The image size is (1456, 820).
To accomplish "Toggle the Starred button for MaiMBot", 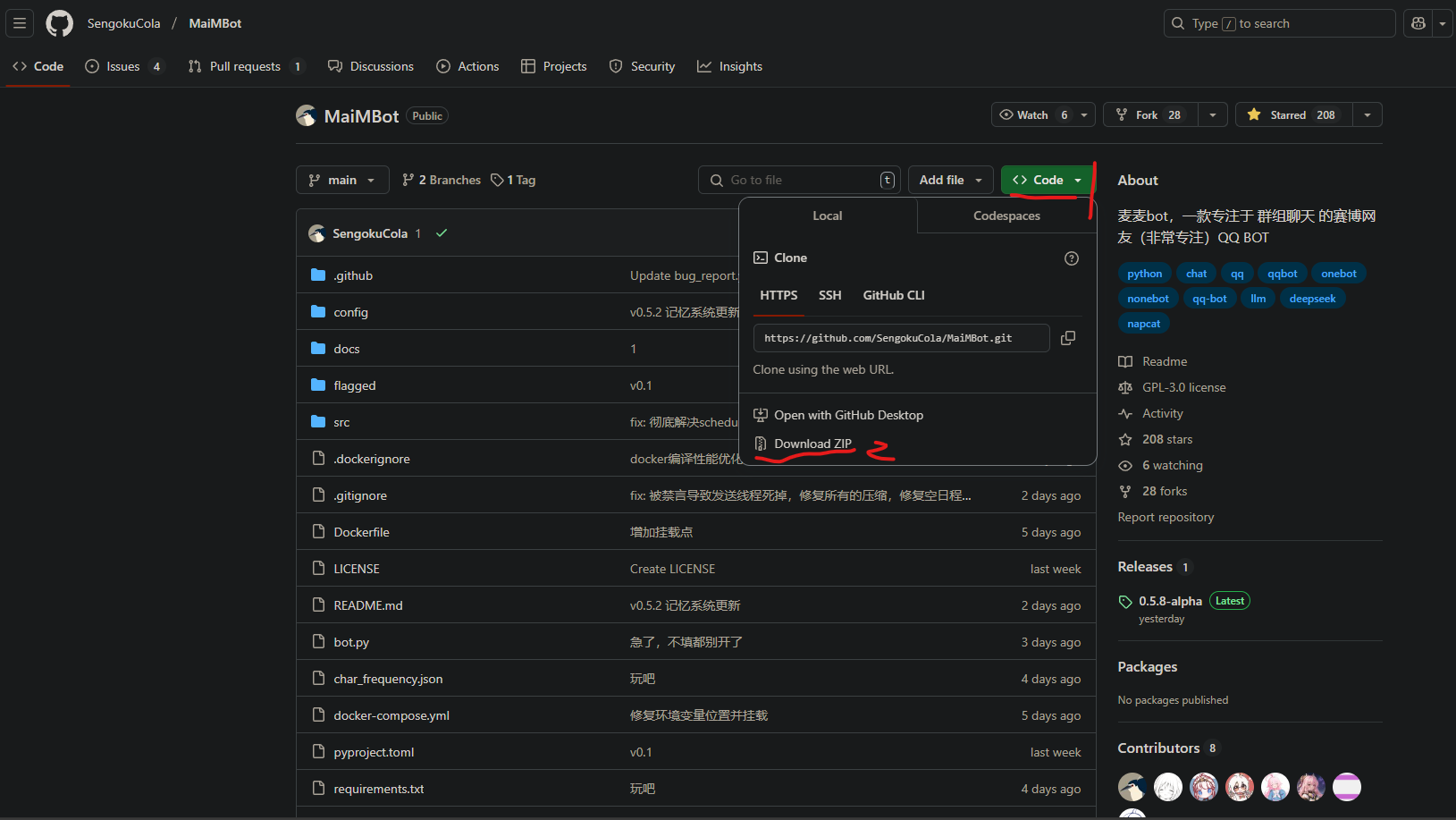I will coord(1293,115).
